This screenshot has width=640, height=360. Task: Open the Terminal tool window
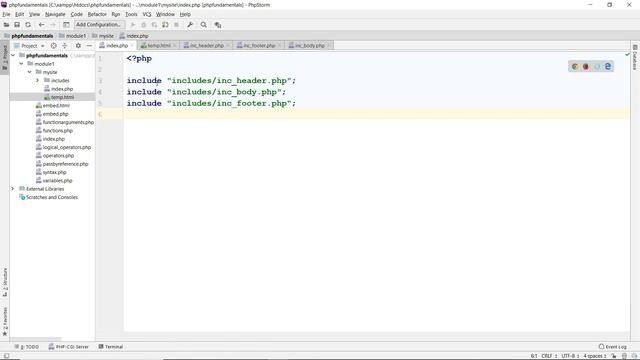point(111,347)
